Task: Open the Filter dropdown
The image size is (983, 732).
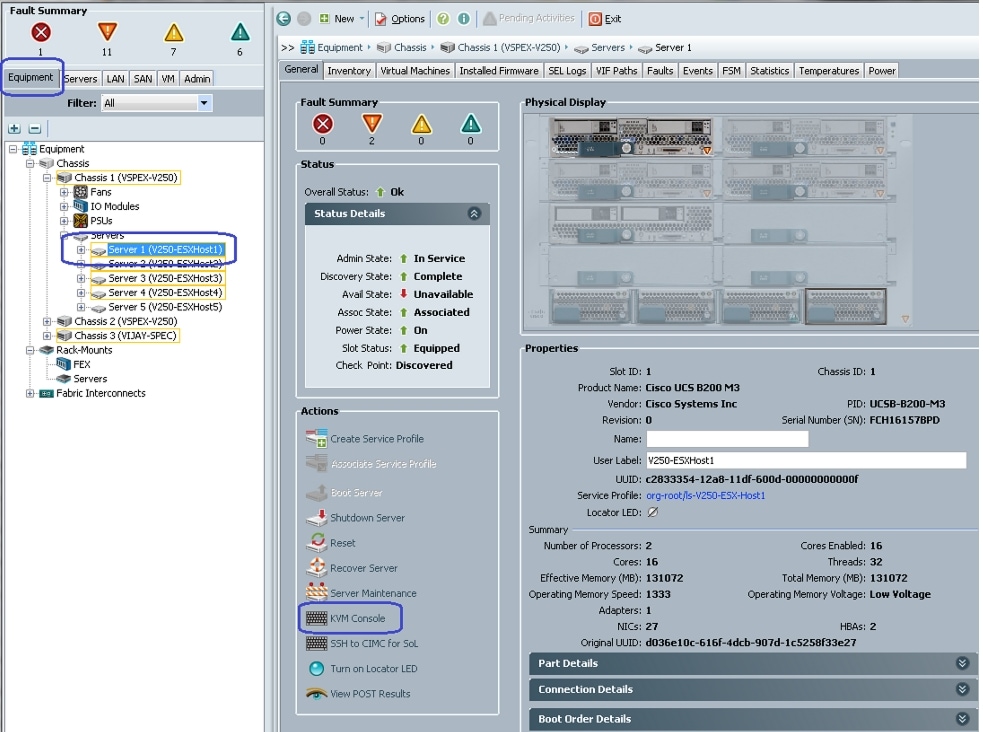Action: [x=205, y=103]
